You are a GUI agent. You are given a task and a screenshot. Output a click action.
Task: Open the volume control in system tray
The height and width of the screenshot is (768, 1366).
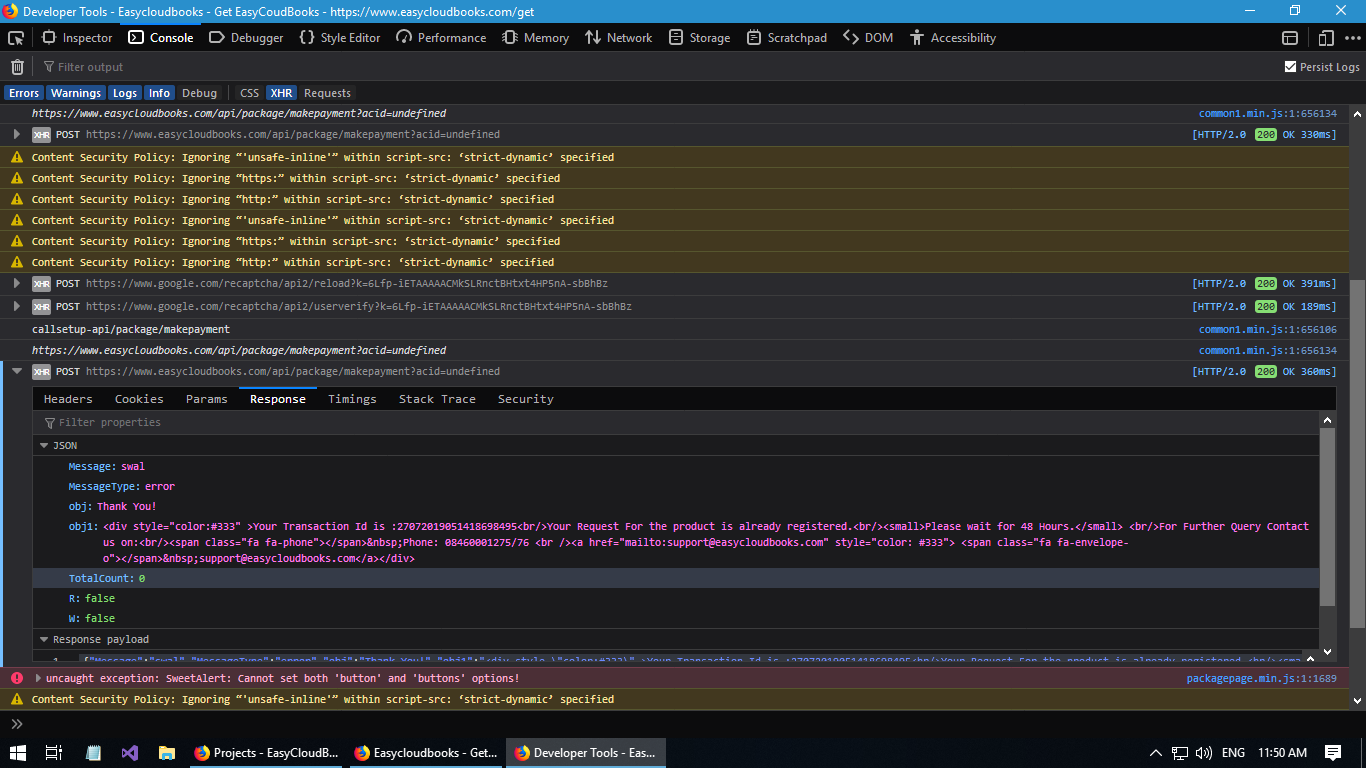tap(1204, 753)
